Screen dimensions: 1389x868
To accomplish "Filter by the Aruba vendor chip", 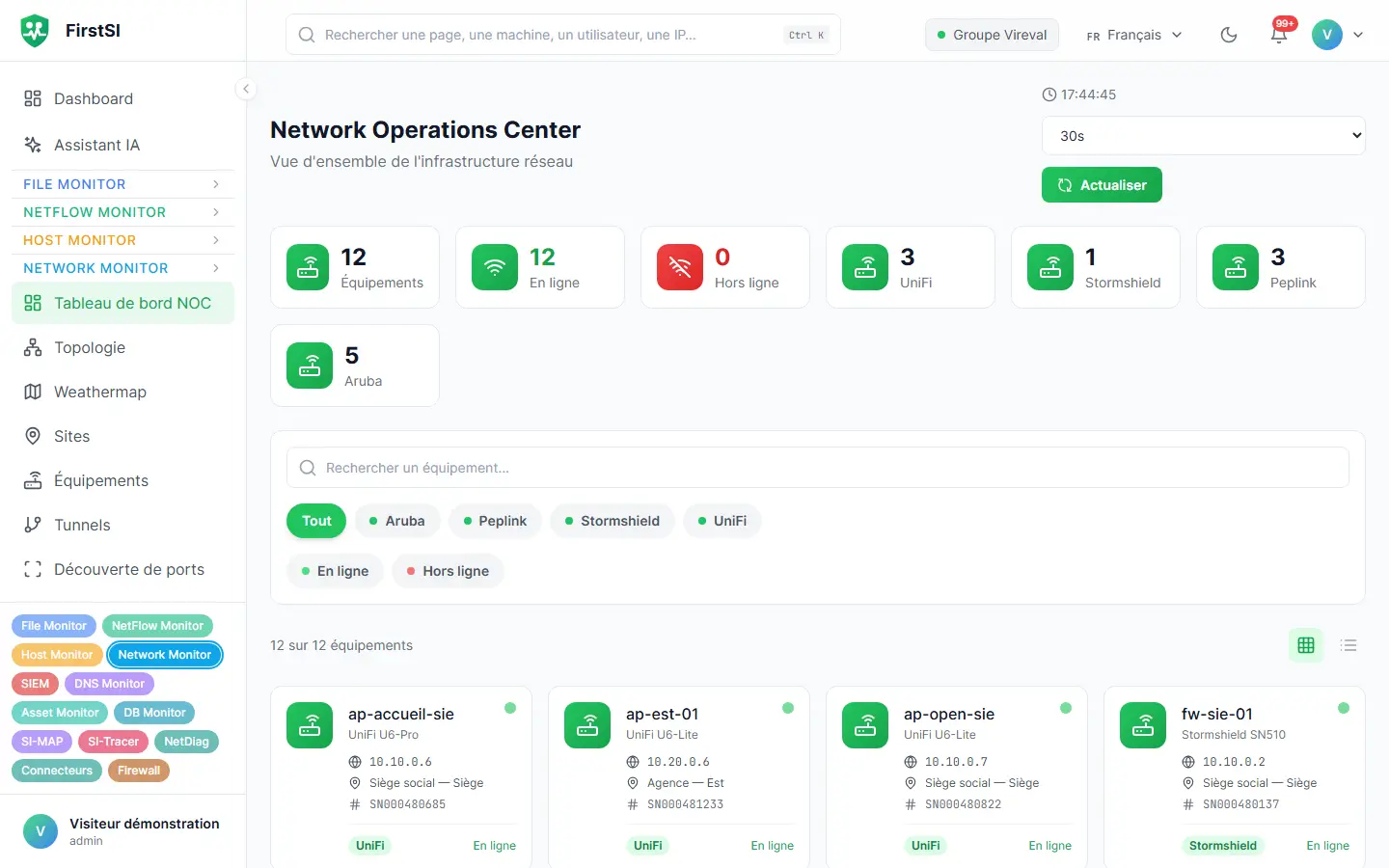I will tap(397, 521).
